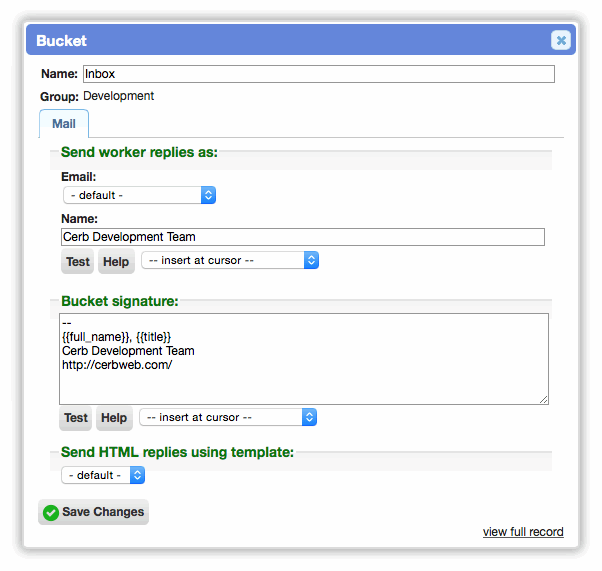Open insert at cursor dropdown under Name field

[x=230, y=260]
